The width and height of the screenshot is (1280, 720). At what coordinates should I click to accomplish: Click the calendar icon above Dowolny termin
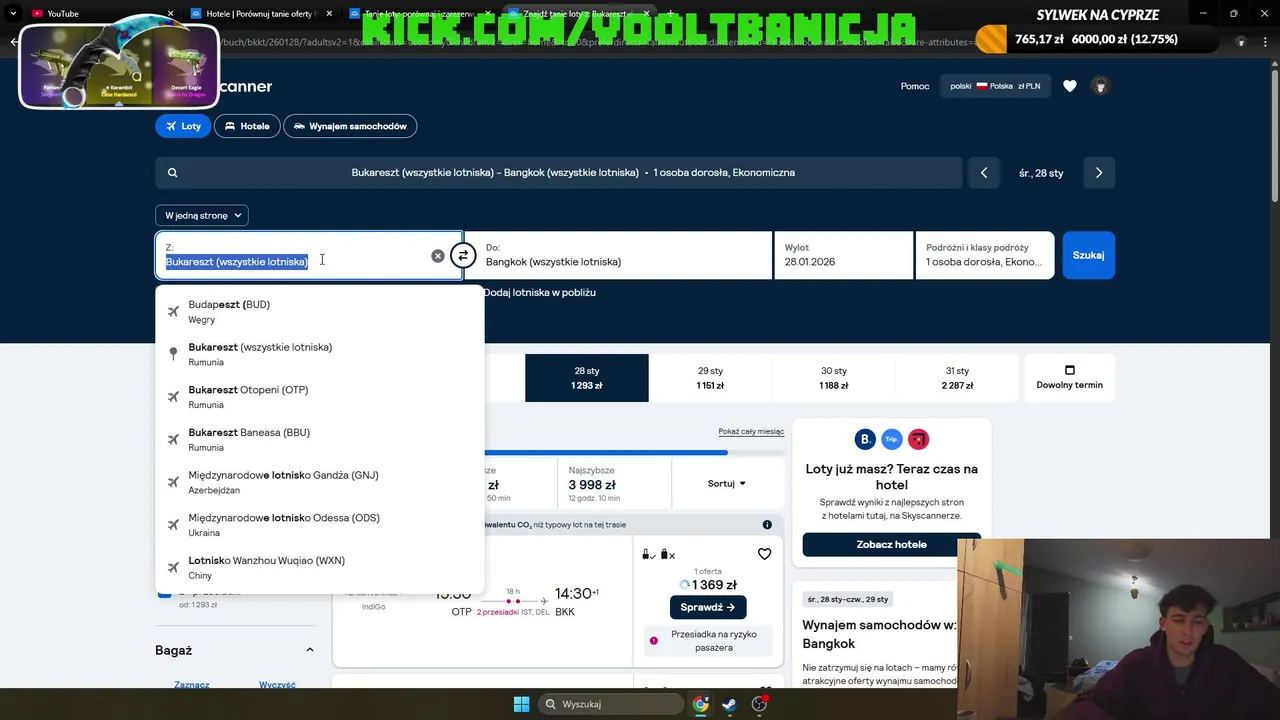pos(1070,370)
